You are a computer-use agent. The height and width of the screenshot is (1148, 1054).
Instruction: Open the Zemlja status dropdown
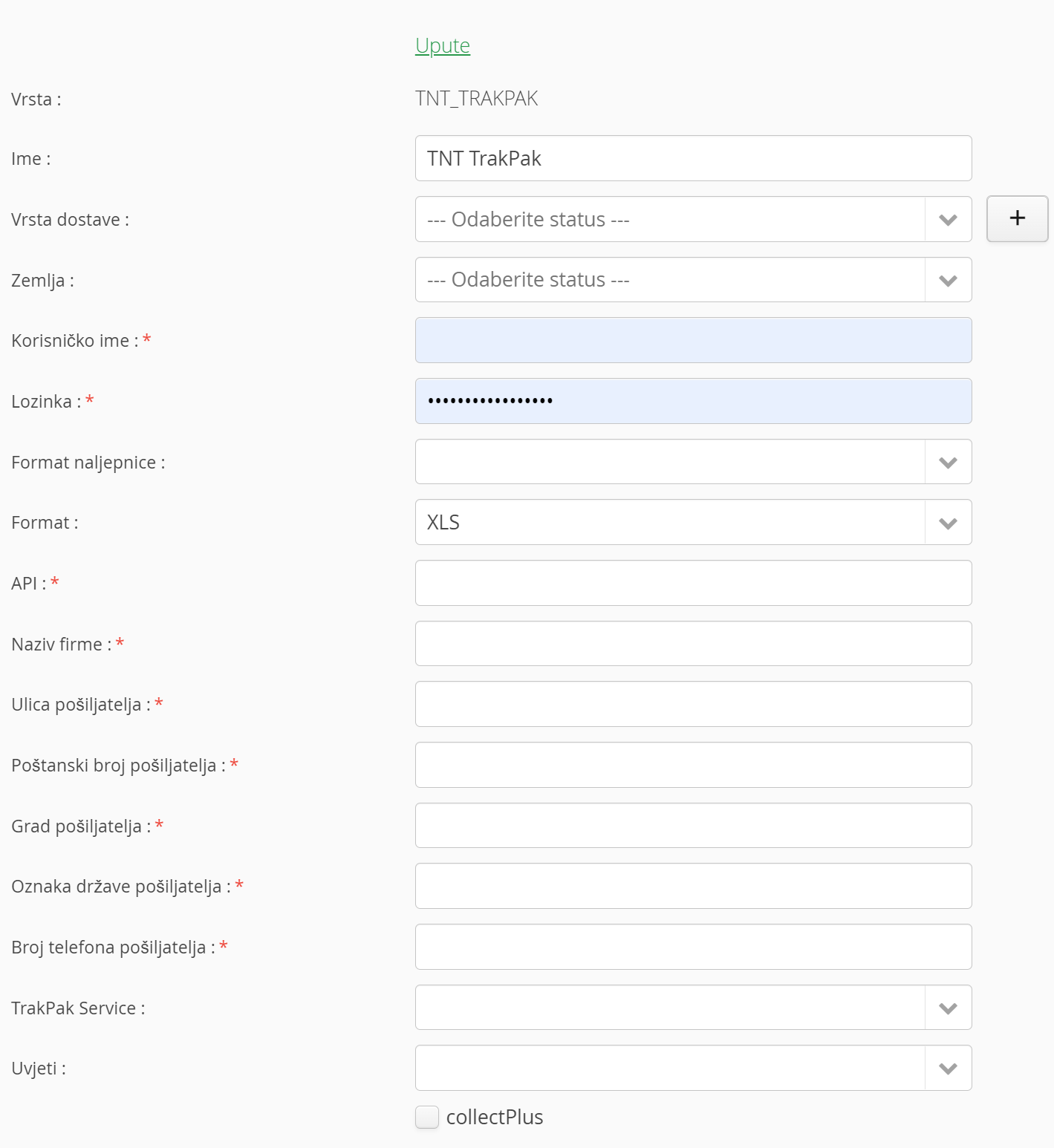click(693, 280)
